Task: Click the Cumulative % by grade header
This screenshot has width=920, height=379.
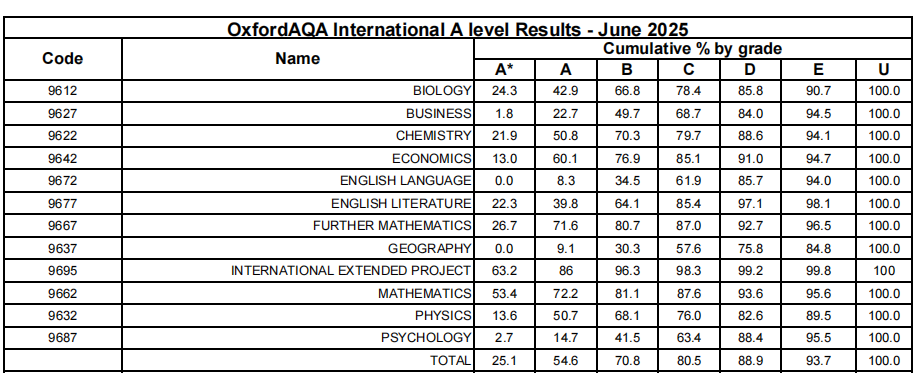Action: [x=693, y=49]
